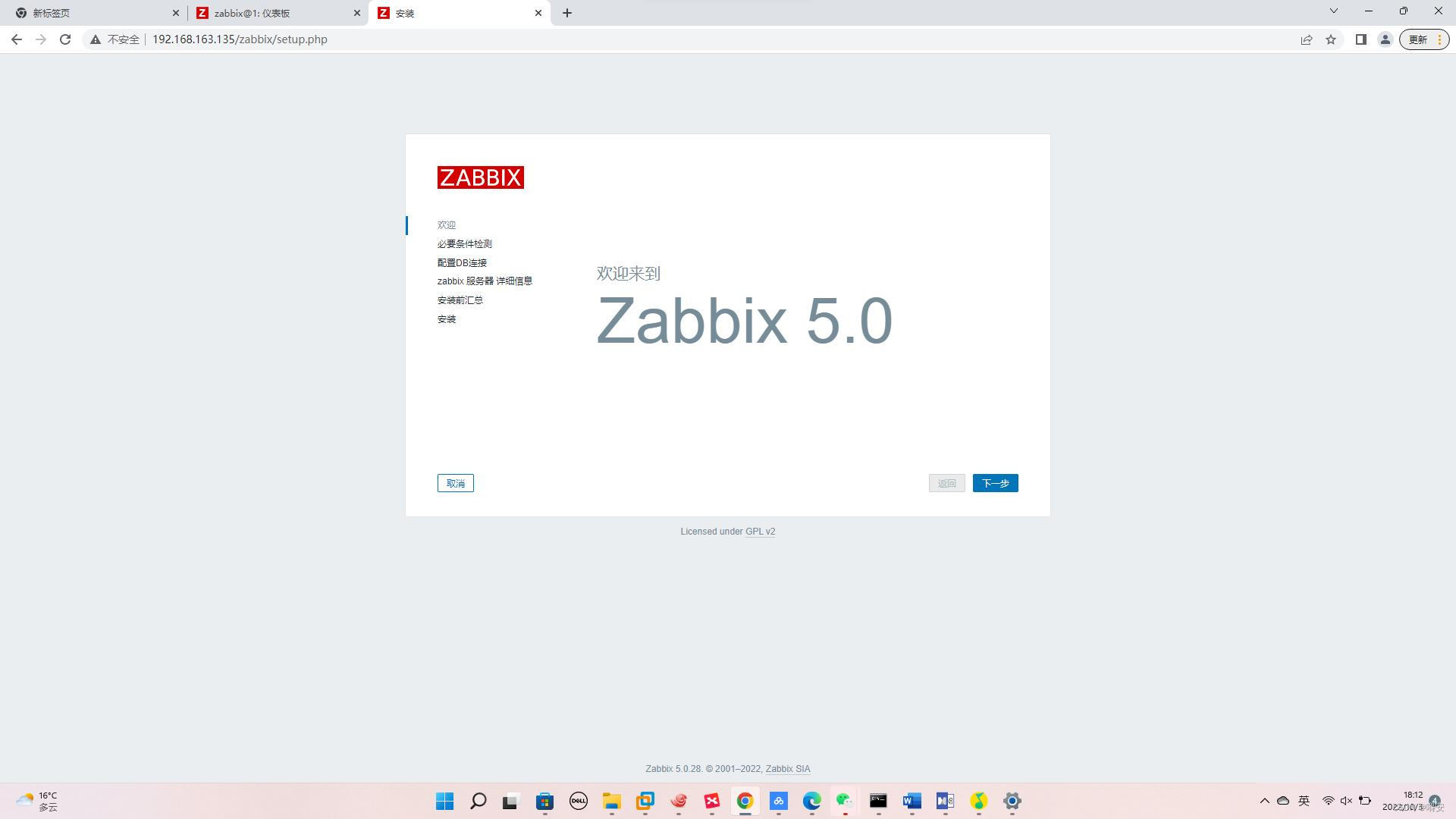This screenshot has width=1456, height=819.
Task: Click the 更新 update button
Action: pyautogui.click(x=1424, y=39)
